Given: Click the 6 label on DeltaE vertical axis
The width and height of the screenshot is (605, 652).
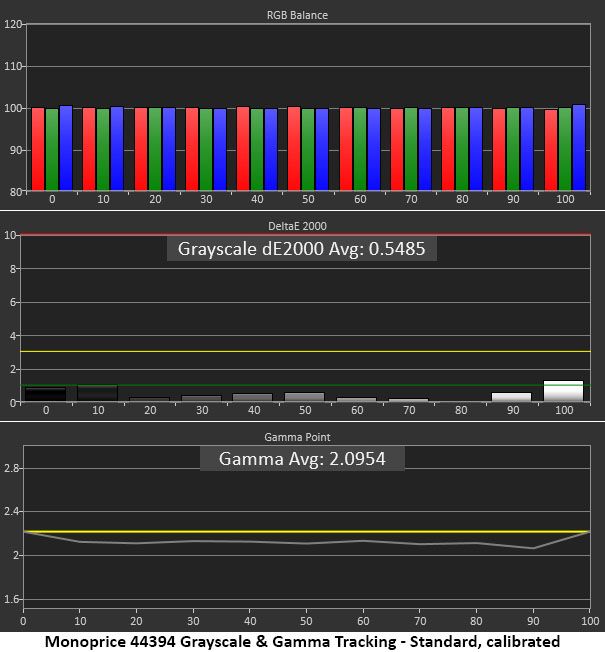Looking at the screenshot, I should click(x=13, y=302).
